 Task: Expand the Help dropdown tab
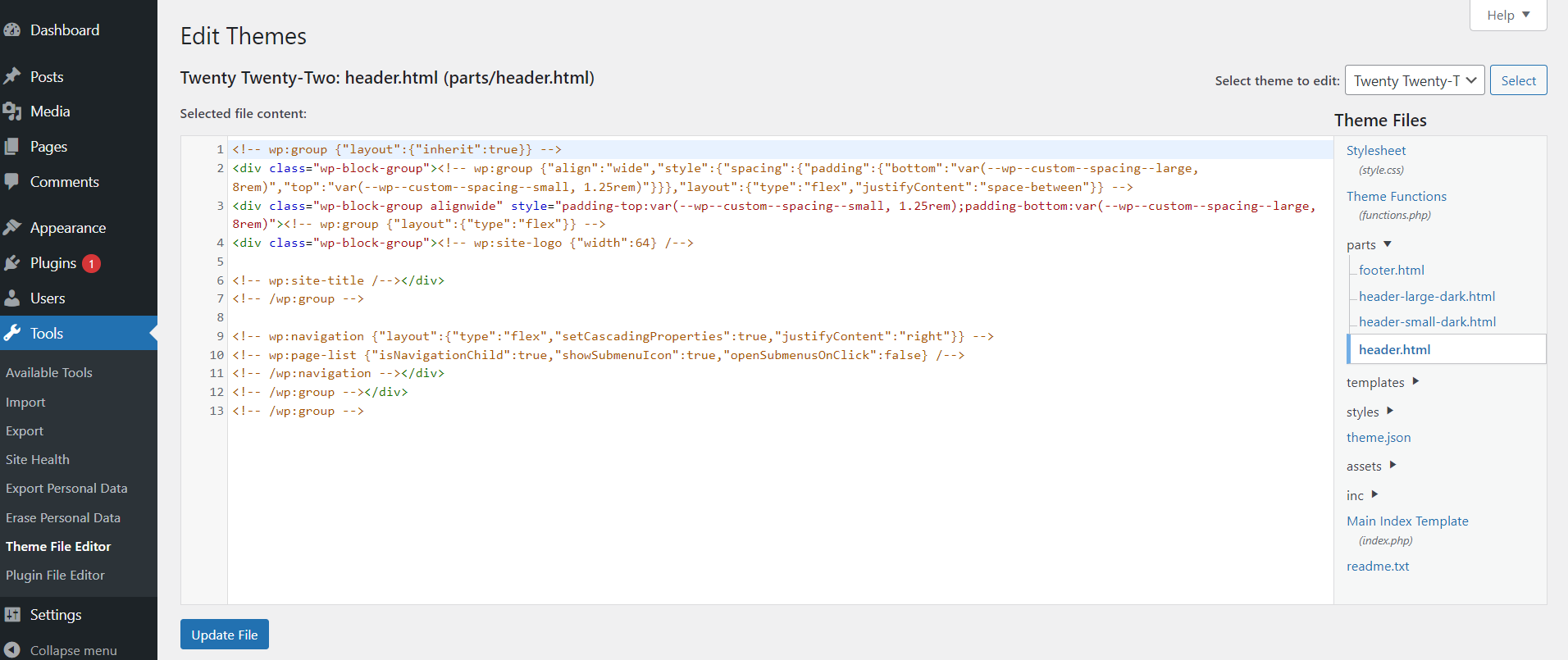click(1508, 15)
